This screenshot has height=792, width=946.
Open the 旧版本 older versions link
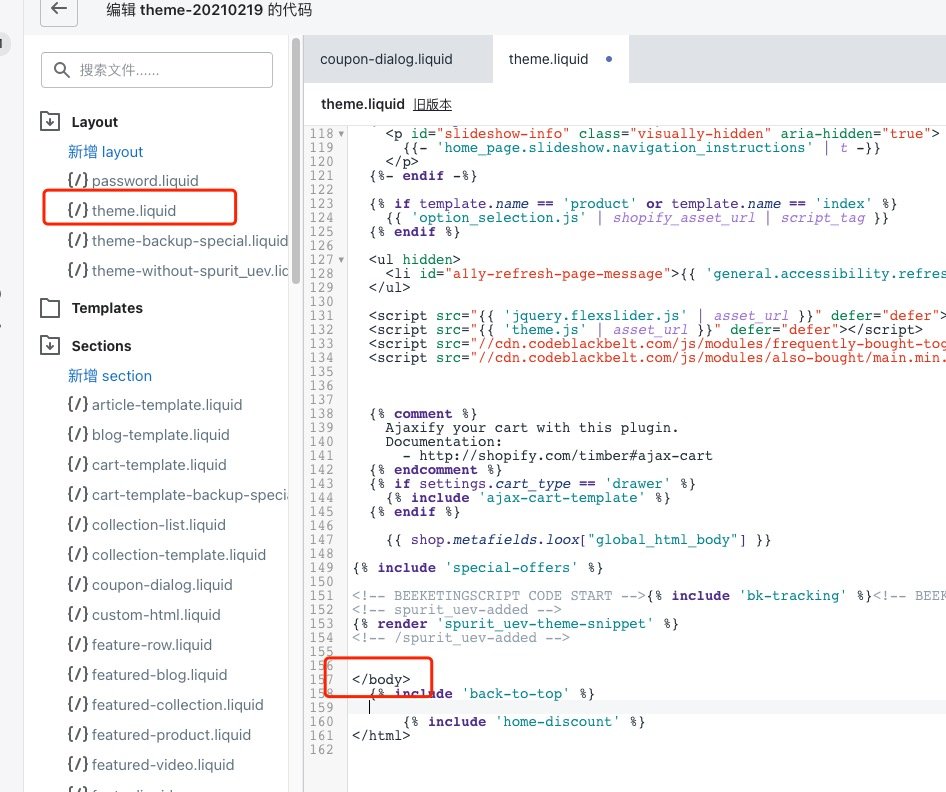432,104
